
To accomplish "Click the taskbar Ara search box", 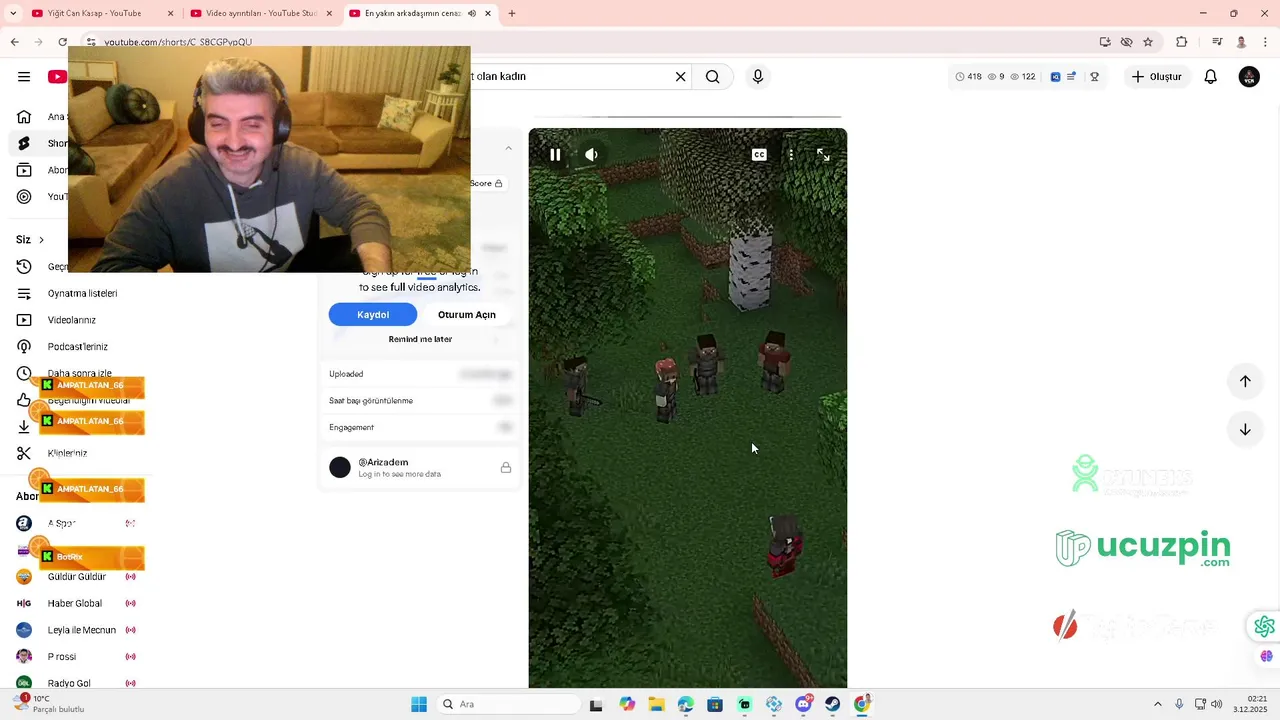I will [508, 704].
